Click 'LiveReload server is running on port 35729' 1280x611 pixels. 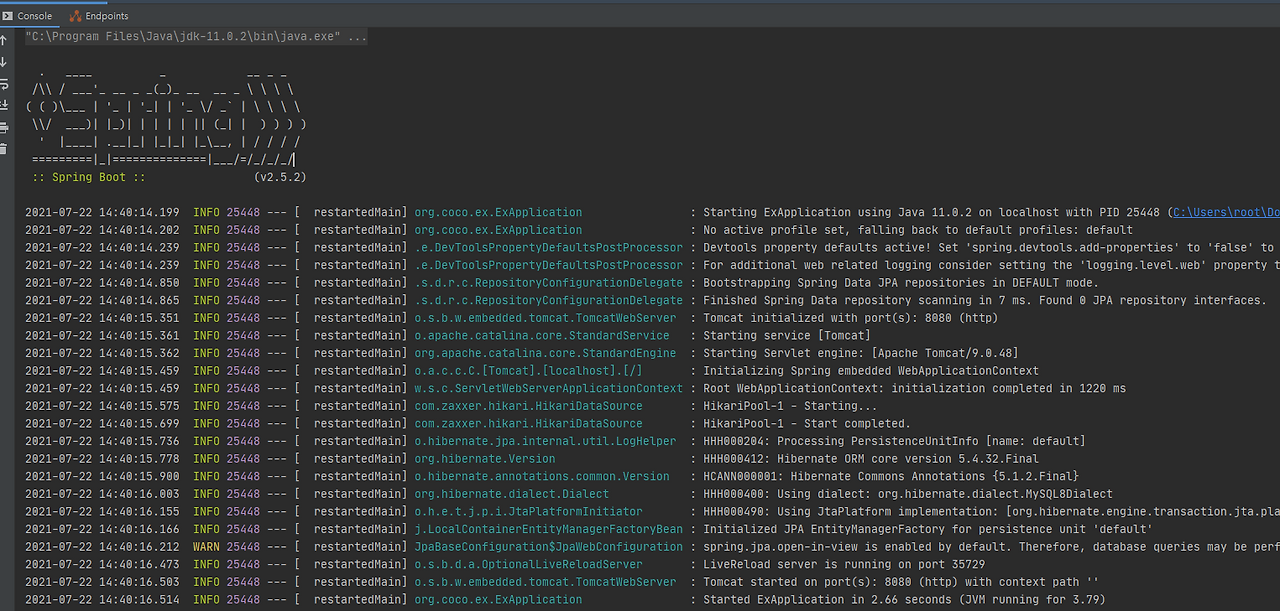pos(844,565)
